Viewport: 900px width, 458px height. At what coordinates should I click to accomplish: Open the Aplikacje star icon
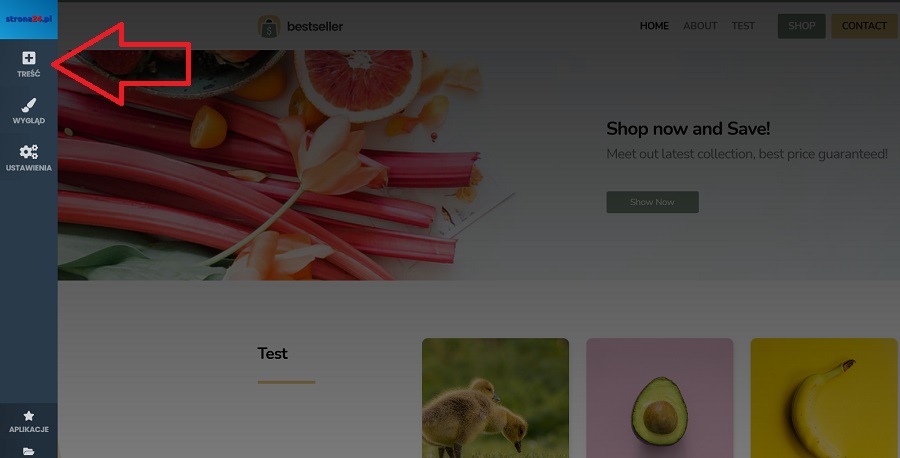click(x=29, y=416)
